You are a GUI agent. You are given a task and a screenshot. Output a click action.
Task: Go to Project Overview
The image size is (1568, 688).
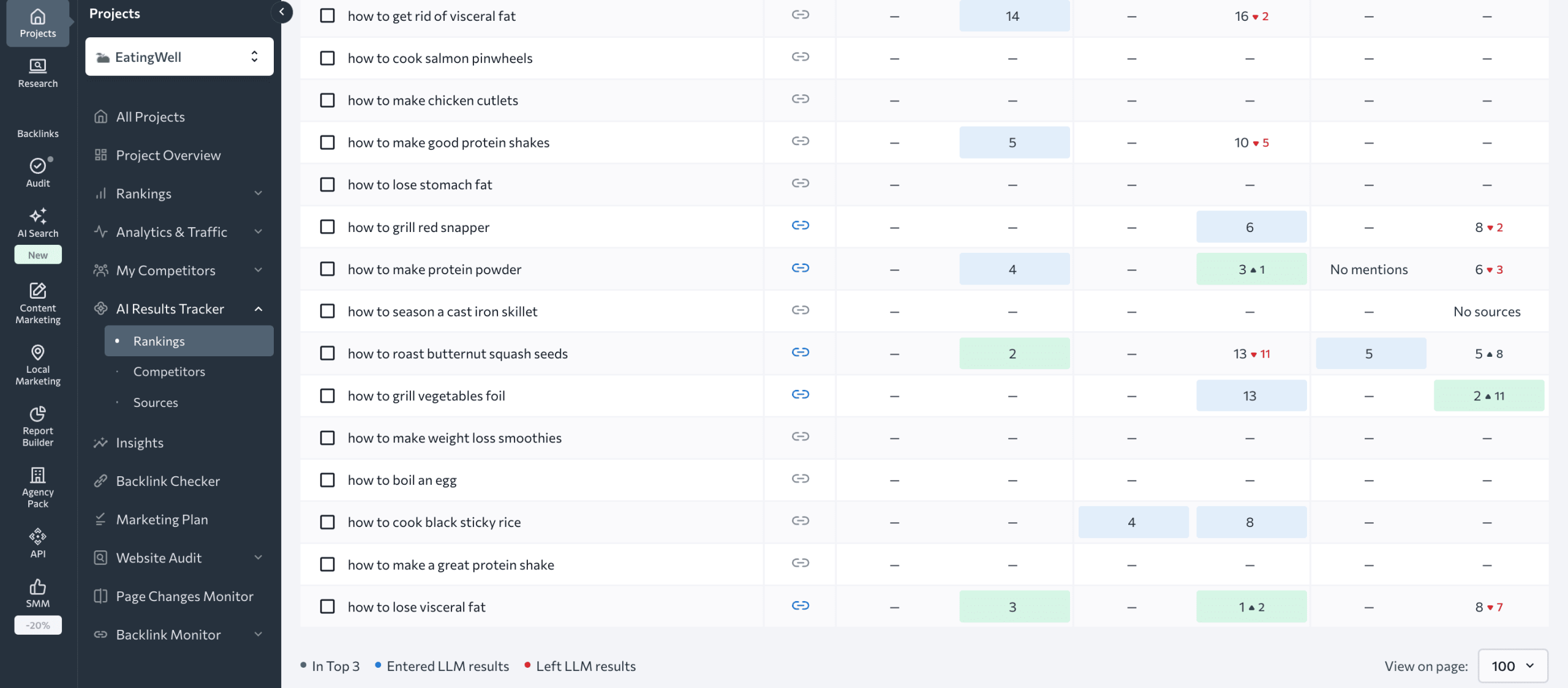tap(168, 155)
